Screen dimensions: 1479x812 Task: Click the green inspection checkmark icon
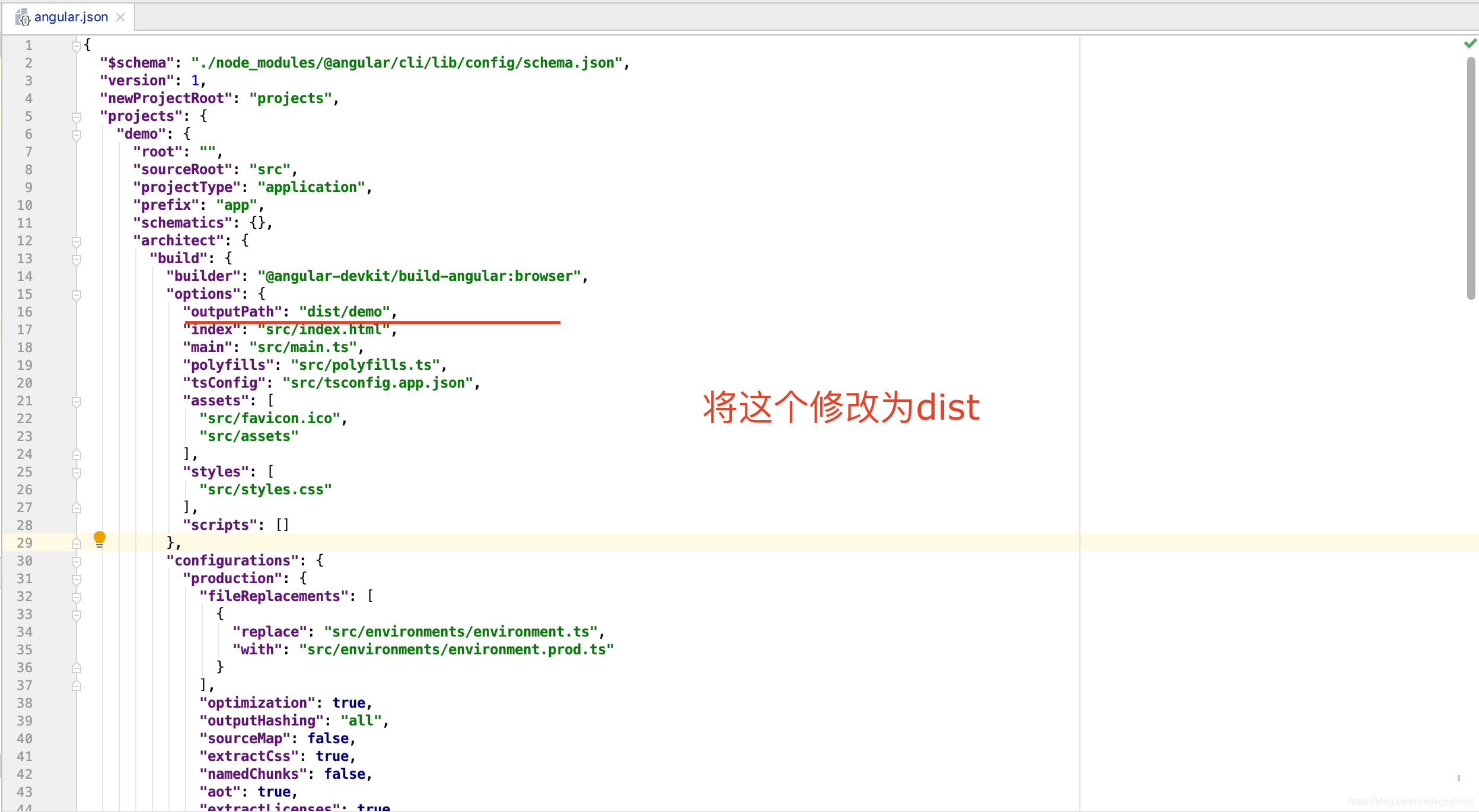(x=1470, y=43)
